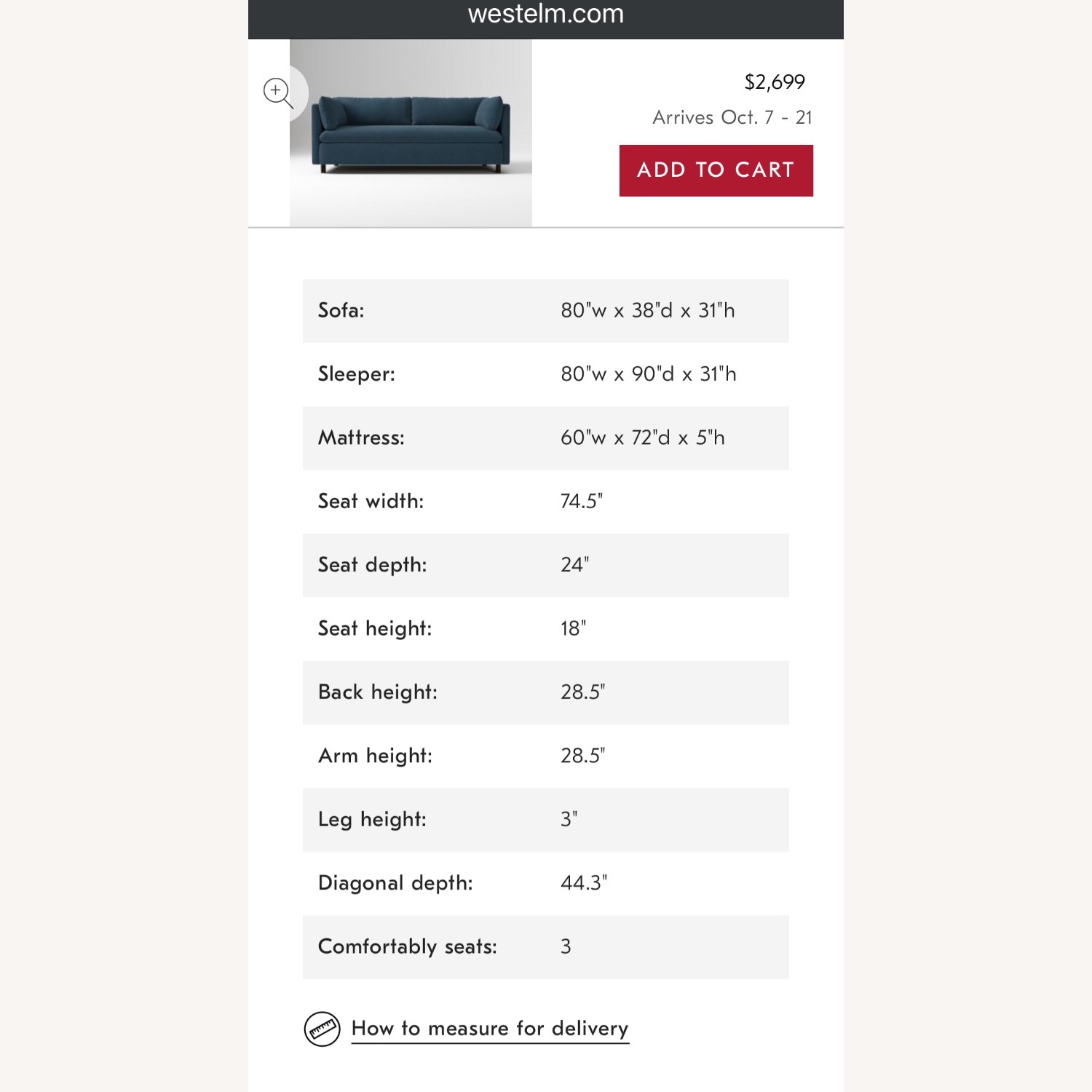1092x1092 pixels.
Task: Tap the westelm.com address bar
Action: coord(545,15)
